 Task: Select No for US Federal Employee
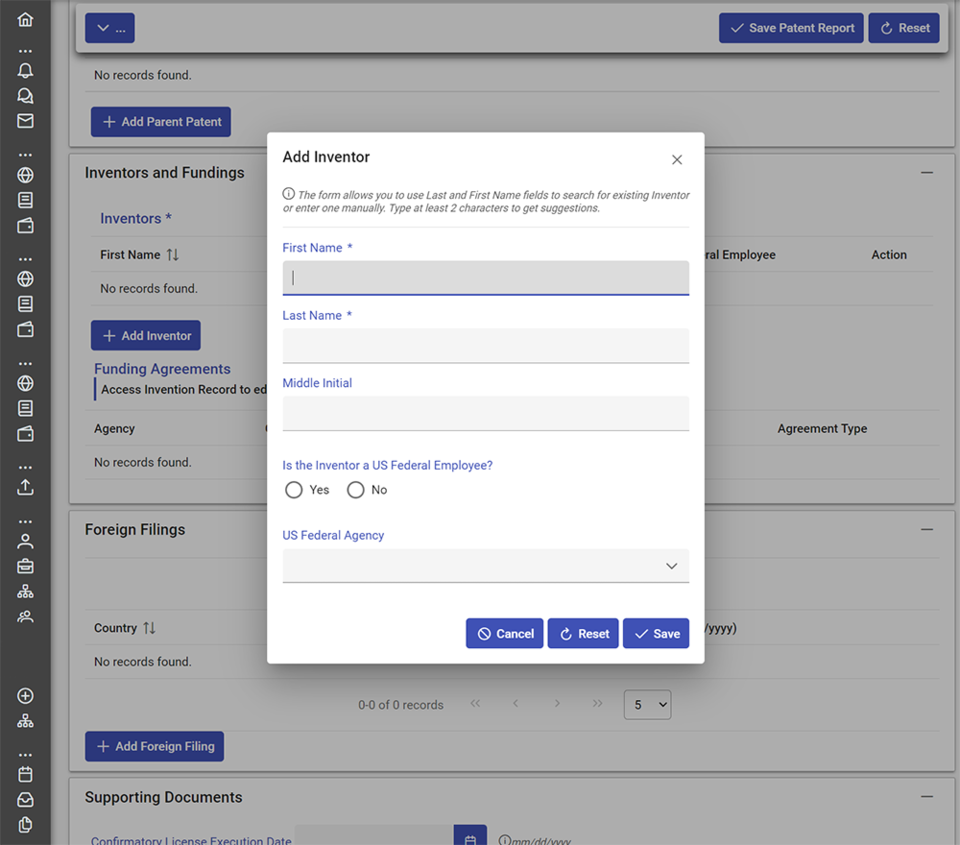[355, 490]
